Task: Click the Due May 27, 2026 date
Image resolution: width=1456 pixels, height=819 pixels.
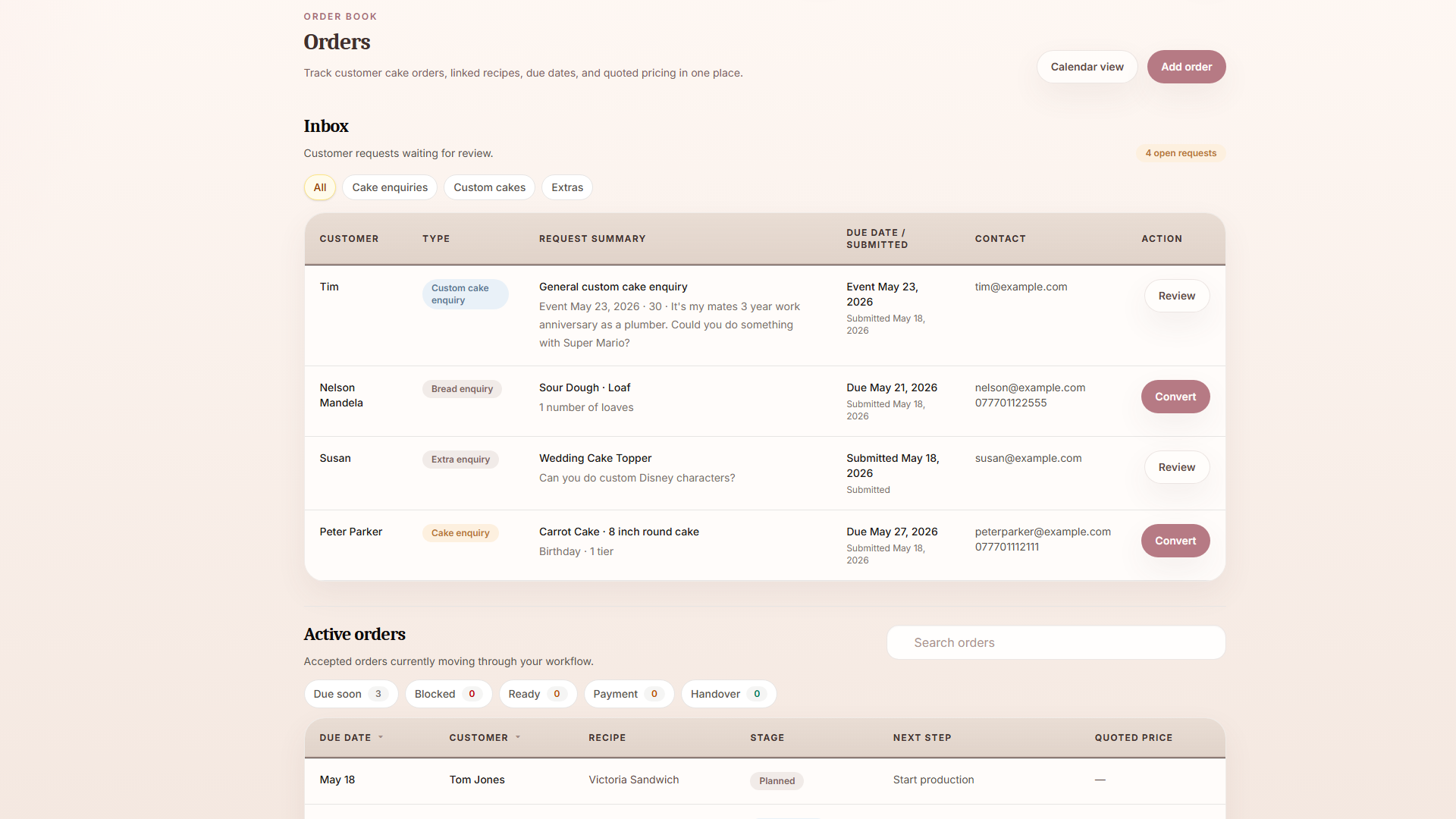Action: click(892, 532)
